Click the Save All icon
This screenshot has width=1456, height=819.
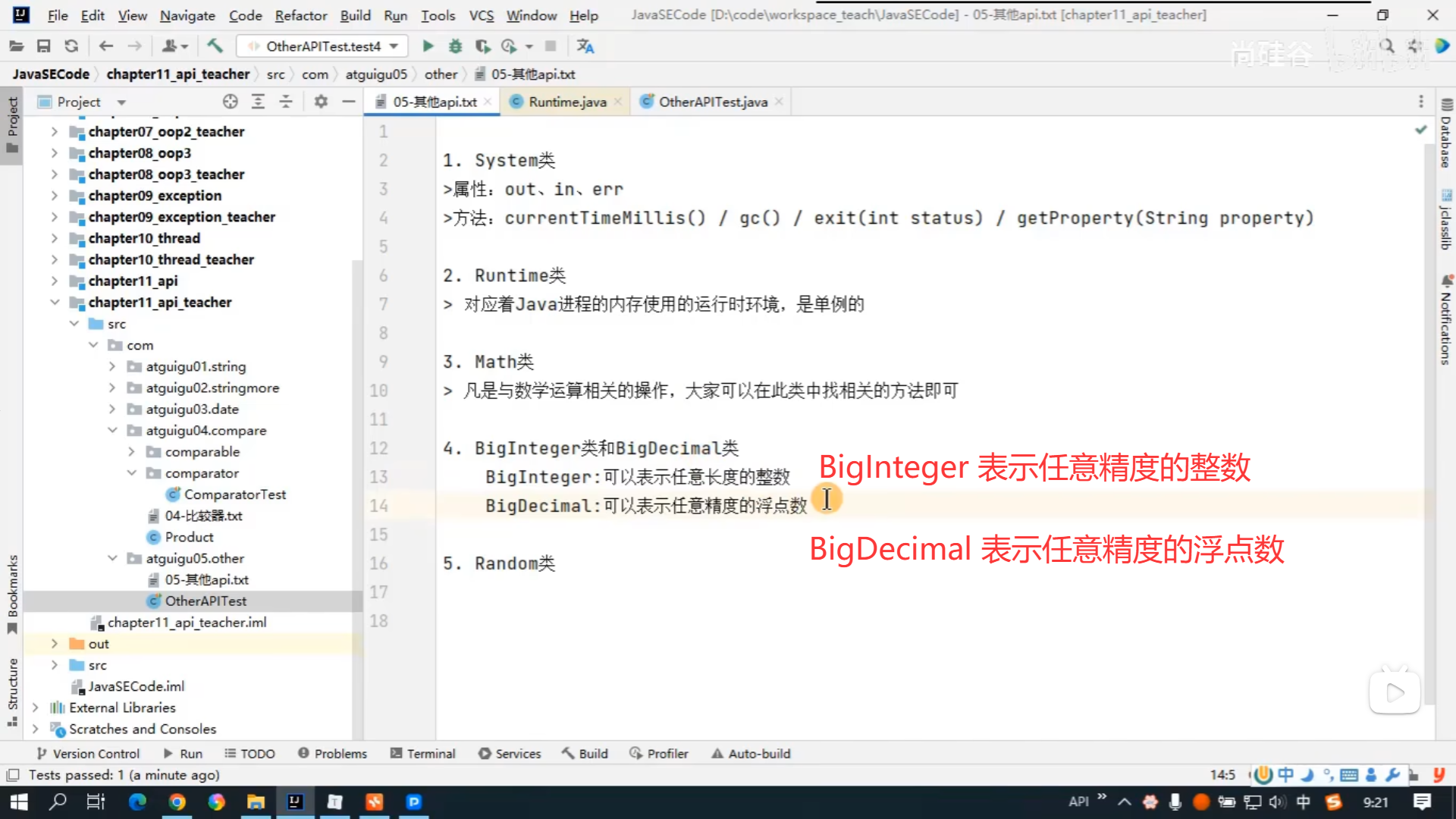coord(44,46)
